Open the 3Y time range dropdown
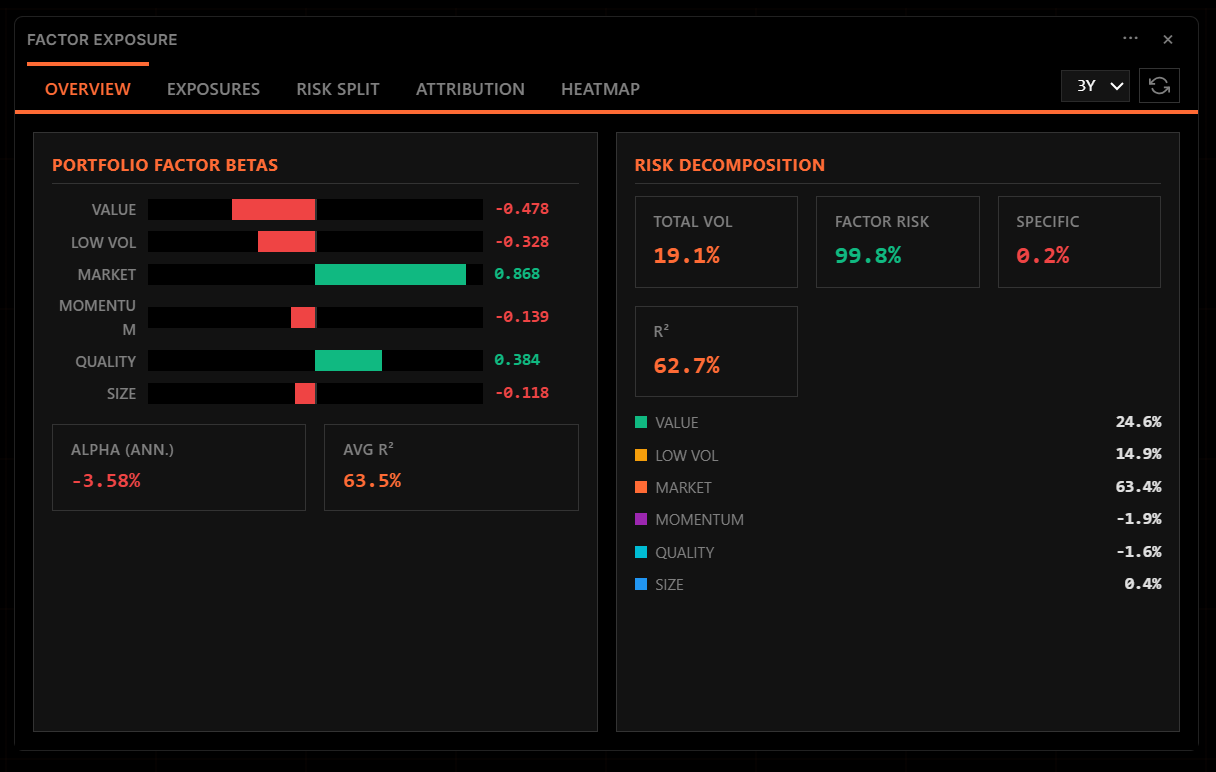The height and width of the screenshot is (772, 1216). (1094, 86)
